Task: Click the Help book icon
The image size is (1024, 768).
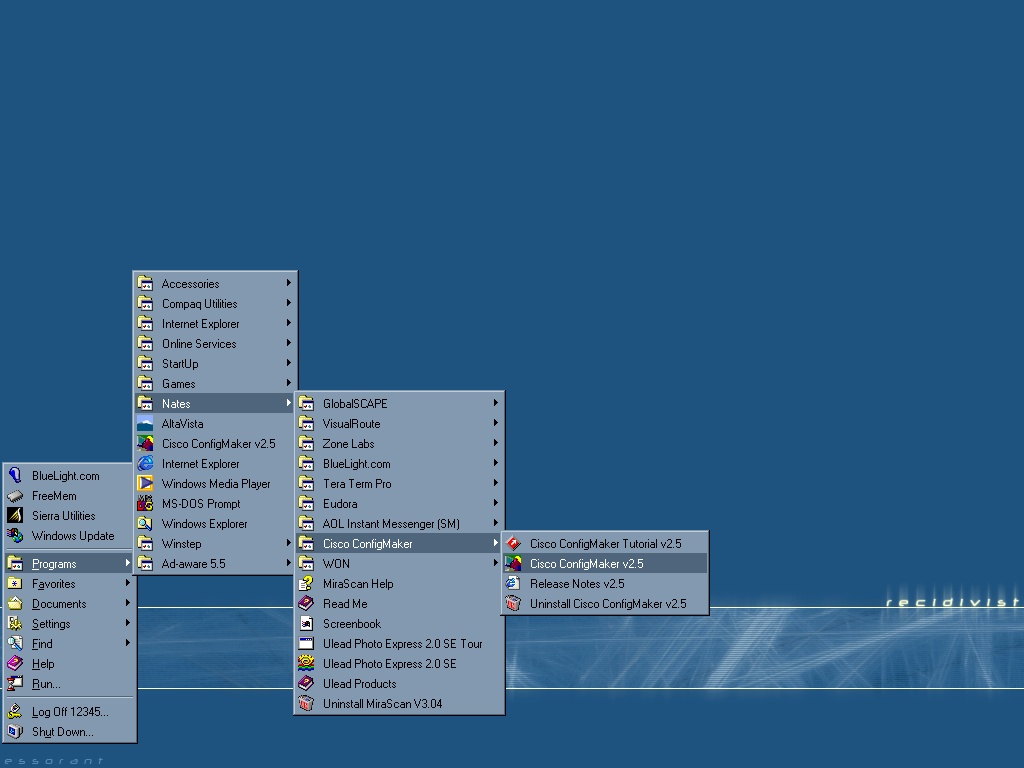Action: point(15,664)
